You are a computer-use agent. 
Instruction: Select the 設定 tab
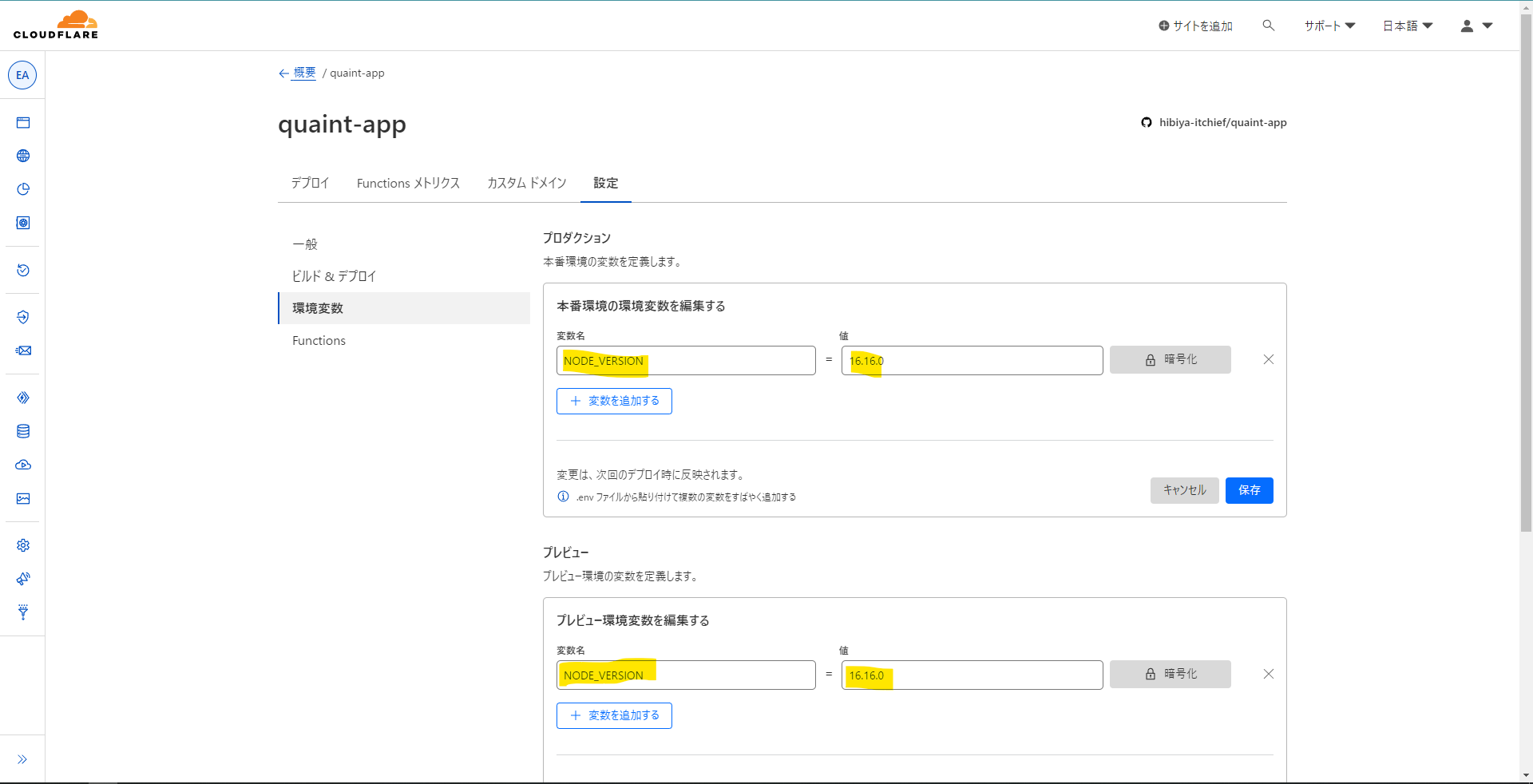(x=605, y=183)
